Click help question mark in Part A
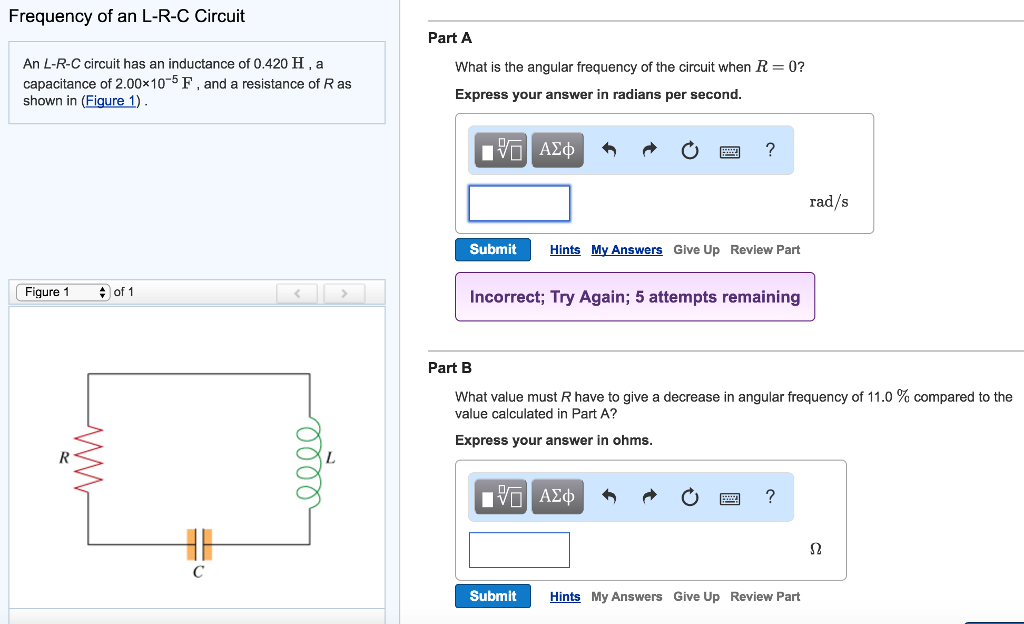 (x=769, y=150)
